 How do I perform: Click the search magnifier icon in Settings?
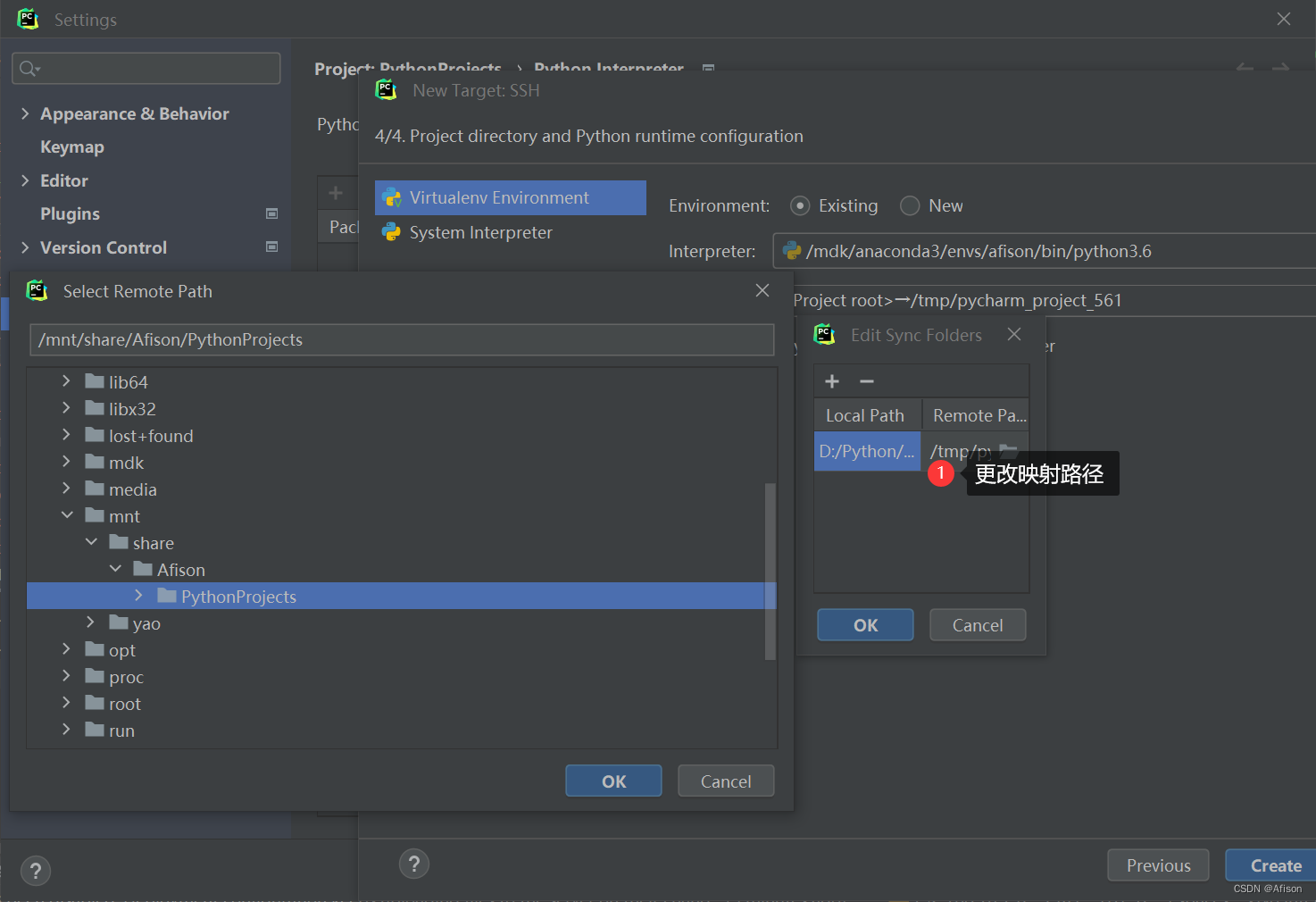[x=29, y=69]
